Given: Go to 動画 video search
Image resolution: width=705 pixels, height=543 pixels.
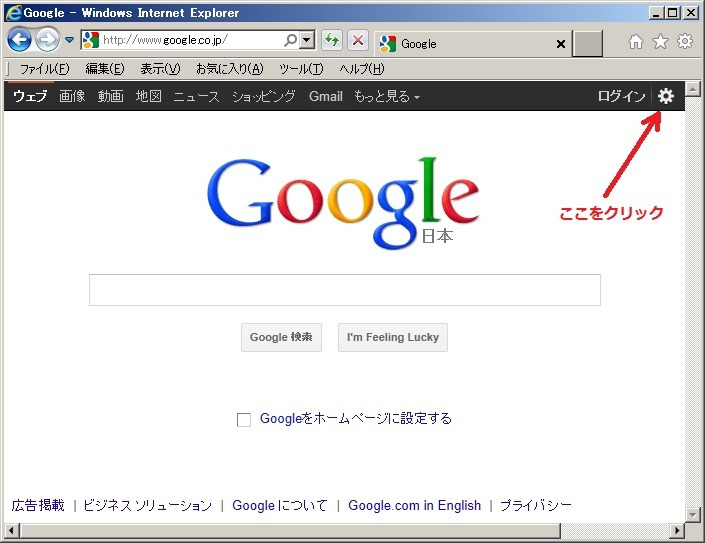Looking at the screenshot, I should click(111, 96).
